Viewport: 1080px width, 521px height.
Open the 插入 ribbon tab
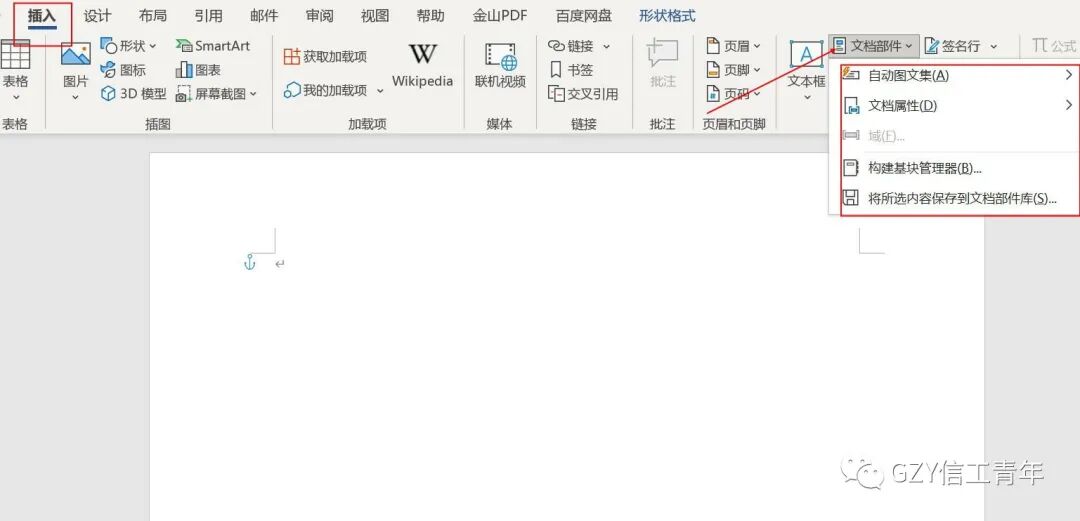42,16
